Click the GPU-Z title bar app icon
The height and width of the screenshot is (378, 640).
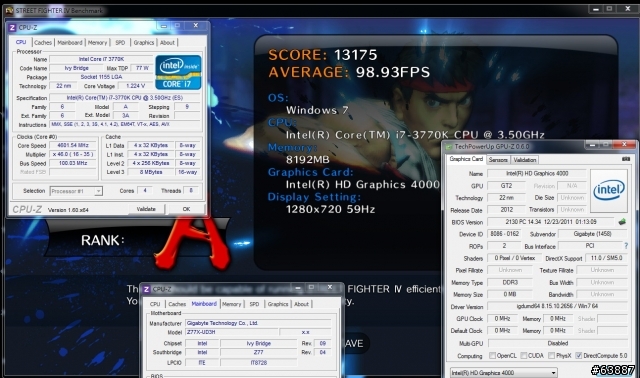449,147
